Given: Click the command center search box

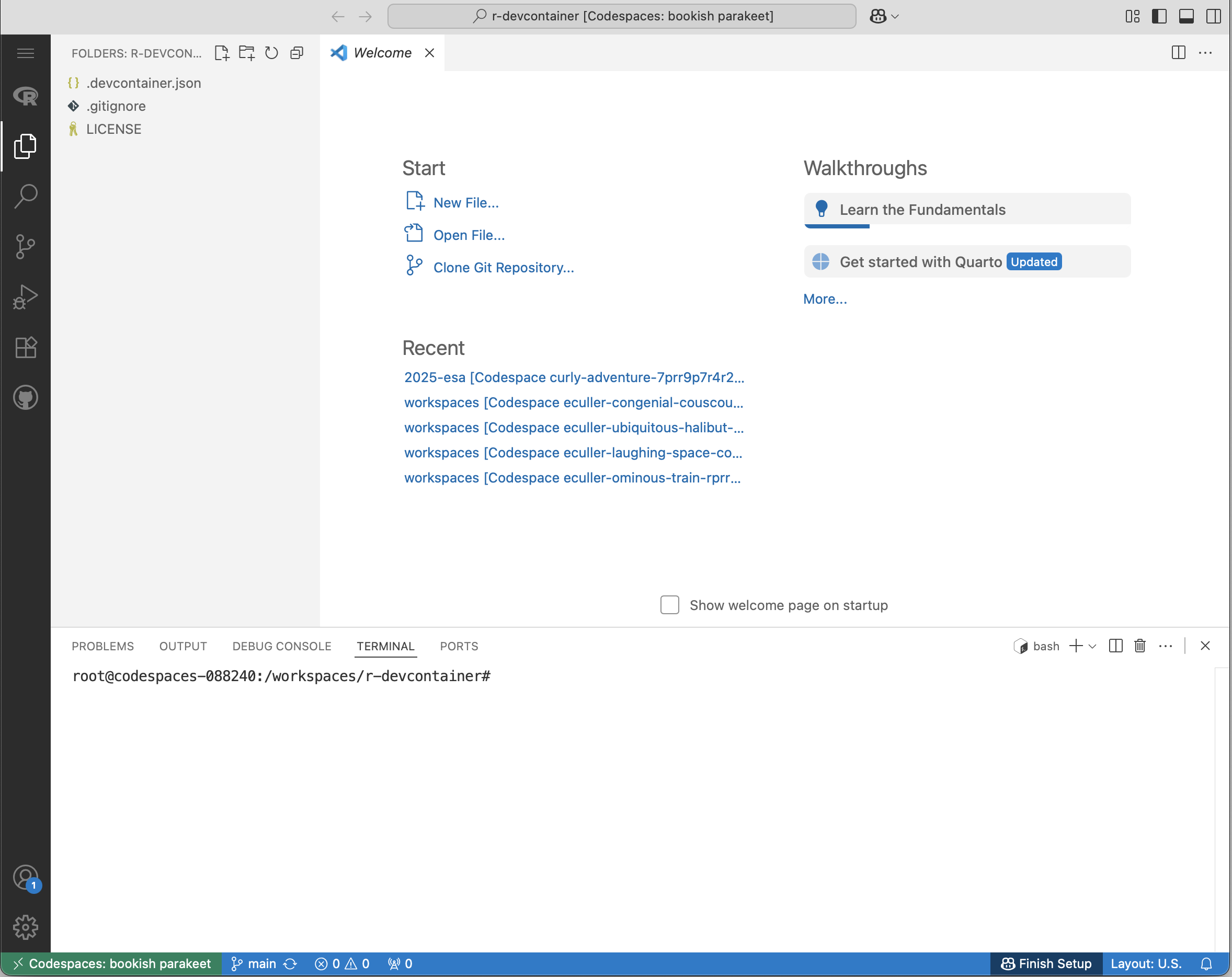Looking at the screenshot, I should 622,16.
